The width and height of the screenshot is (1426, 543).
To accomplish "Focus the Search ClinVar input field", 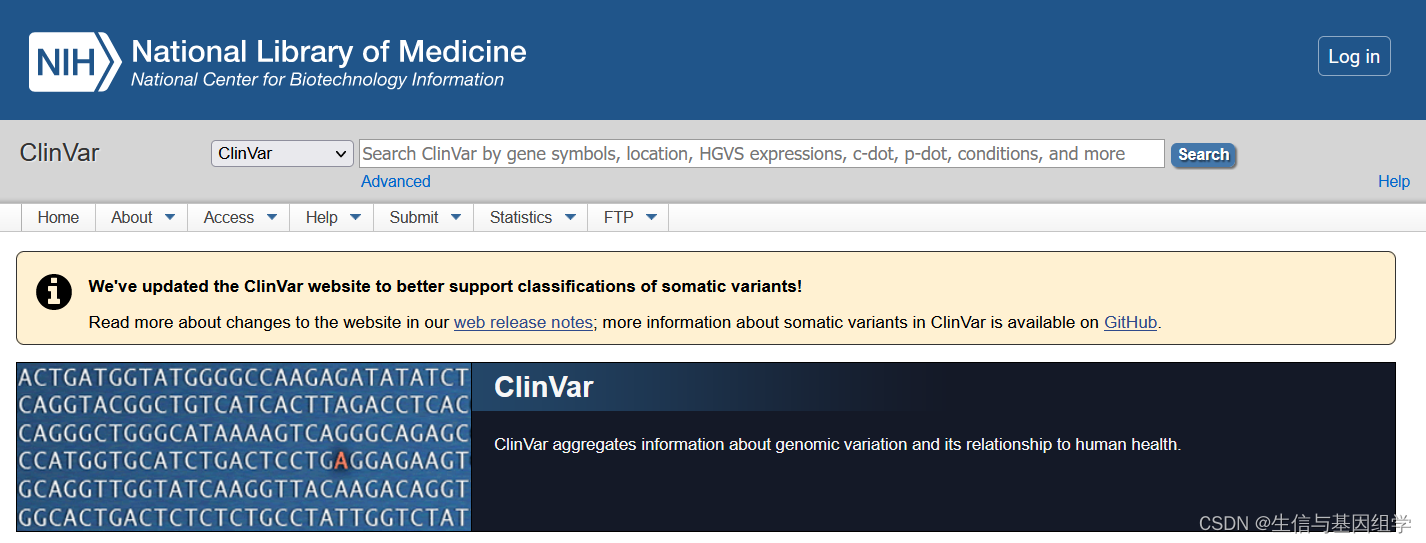I will pyautogui.click(x=762, y=153).
